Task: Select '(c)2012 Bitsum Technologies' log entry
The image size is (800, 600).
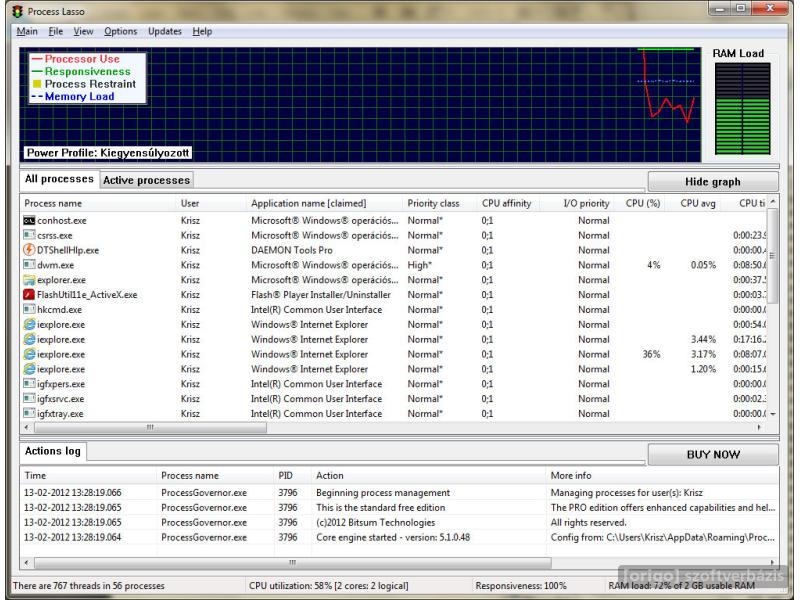Action: [x=399, y=522]
